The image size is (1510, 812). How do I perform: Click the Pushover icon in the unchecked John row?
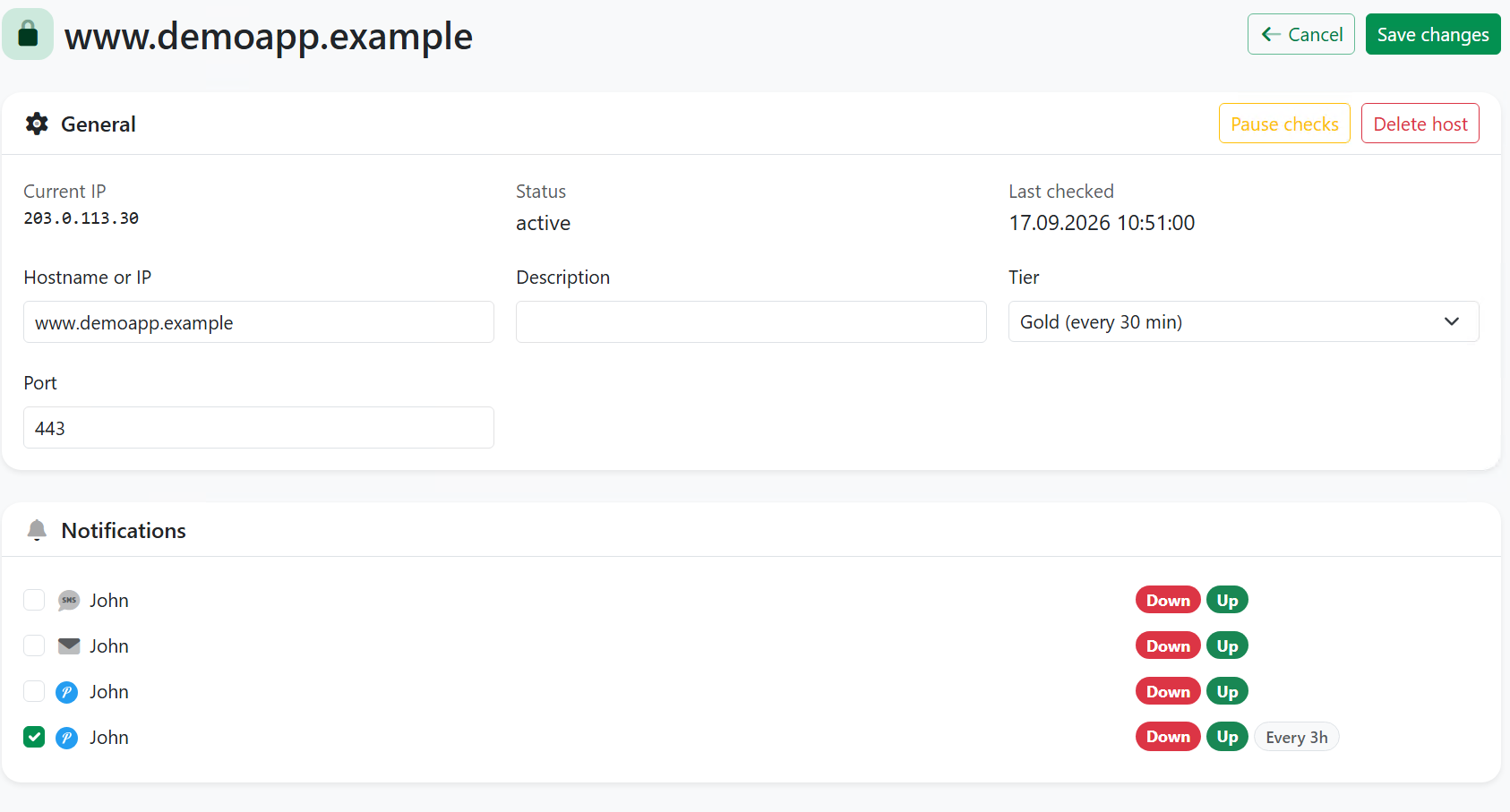click(x=67, y=692)
